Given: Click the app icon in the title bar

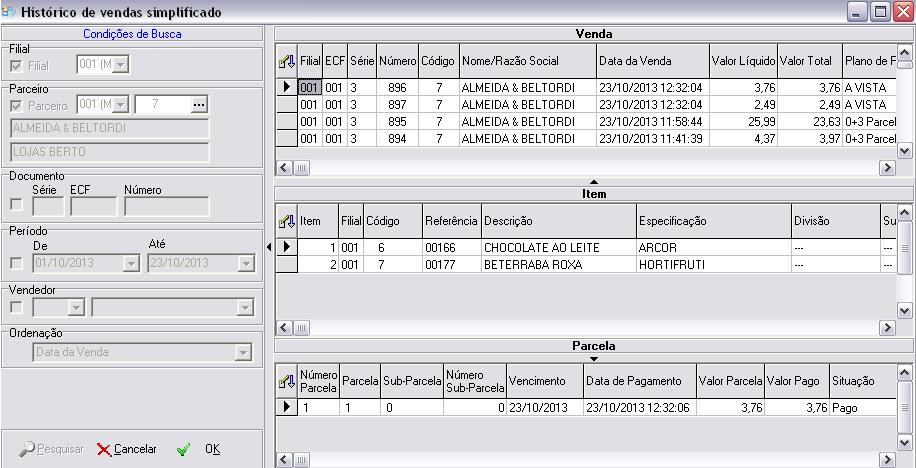Looking at the screenshot, I should (8, 11).
